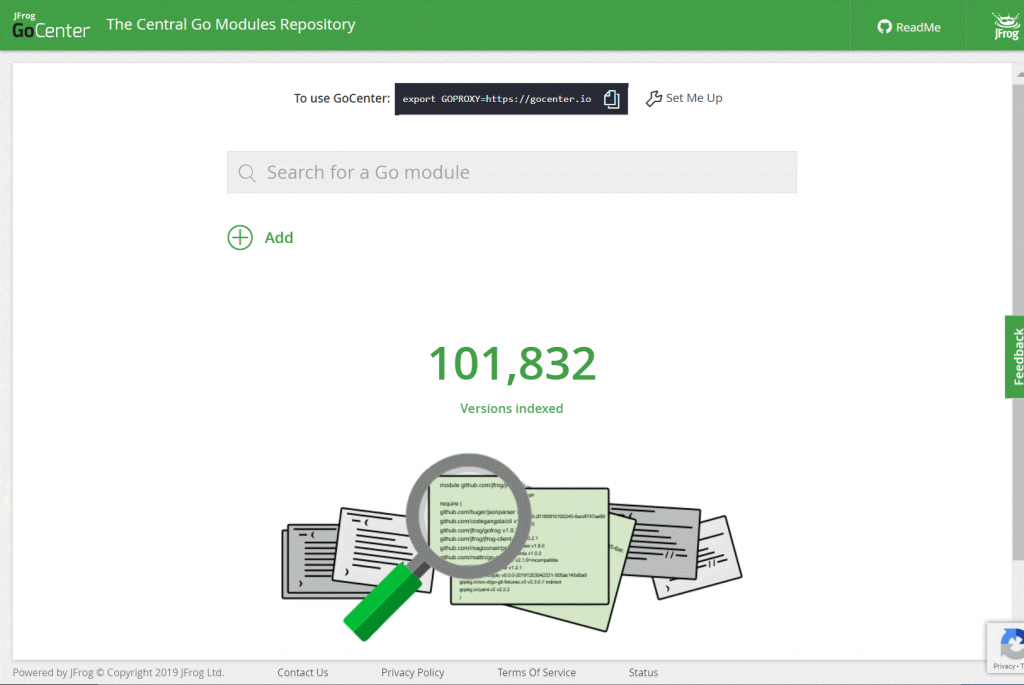Image resolution: width=1024 pixels, height=685 pixels.
Task: Click the JFrog frog logo in the header
Action: point(1006,26)
